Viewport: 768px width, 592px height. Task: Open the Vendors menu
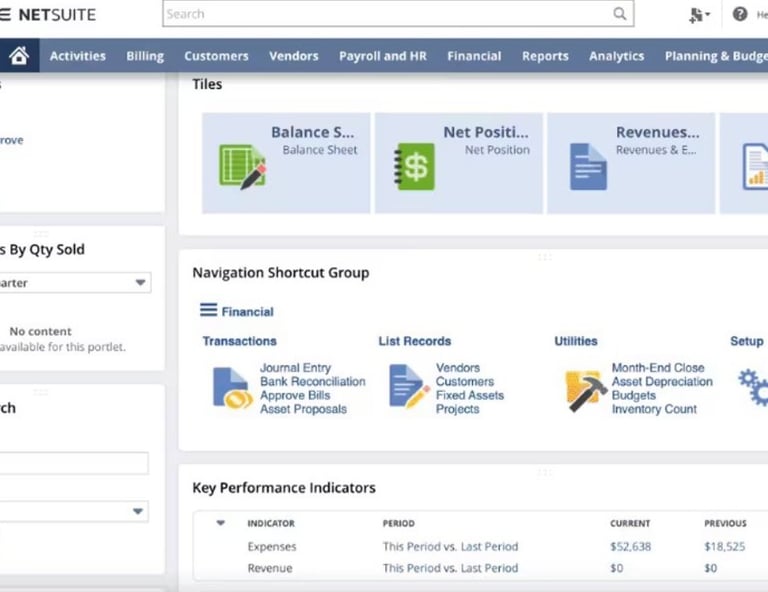pos(293,56)
